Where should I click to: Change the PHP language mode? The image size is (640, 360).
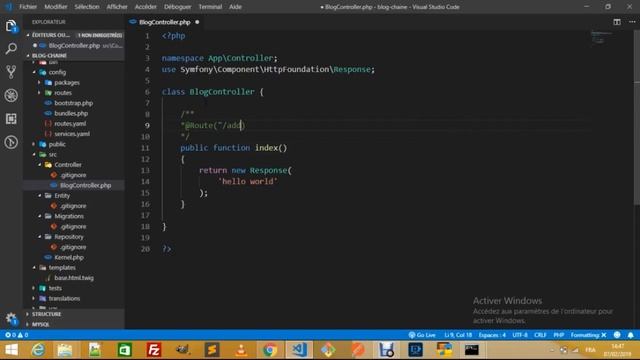[x=559, y=335]
